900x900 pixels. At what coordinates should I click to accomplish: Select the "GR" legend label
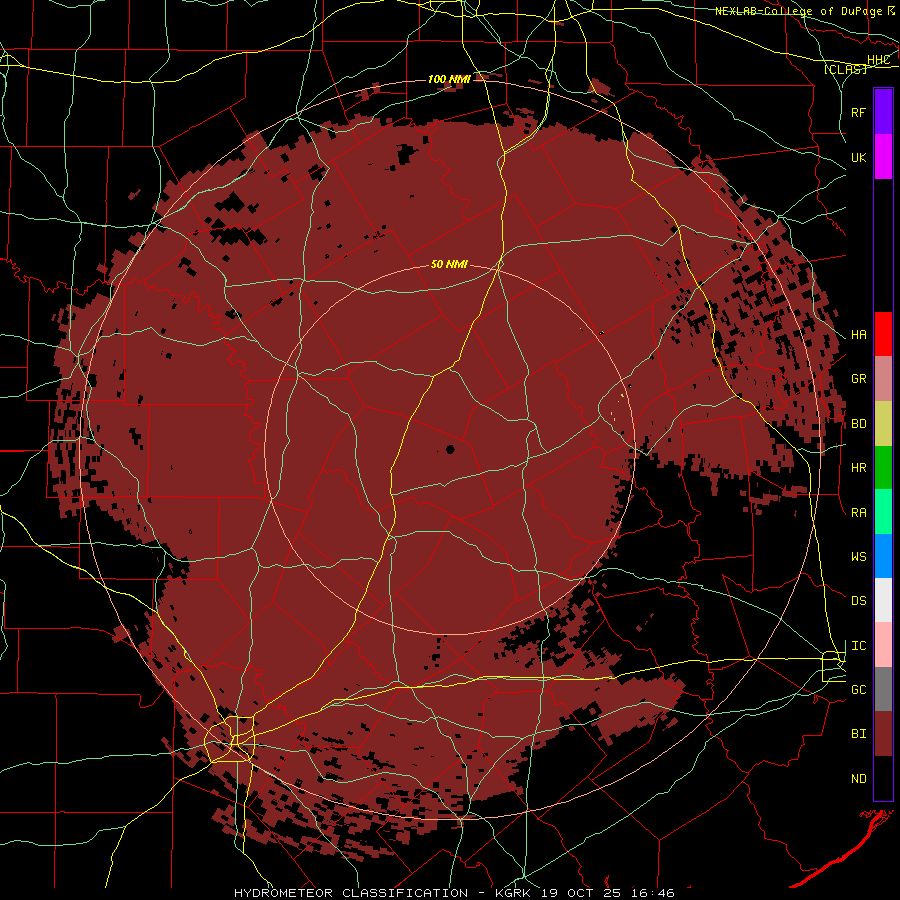pyautogui.click(x=858, y=379)
